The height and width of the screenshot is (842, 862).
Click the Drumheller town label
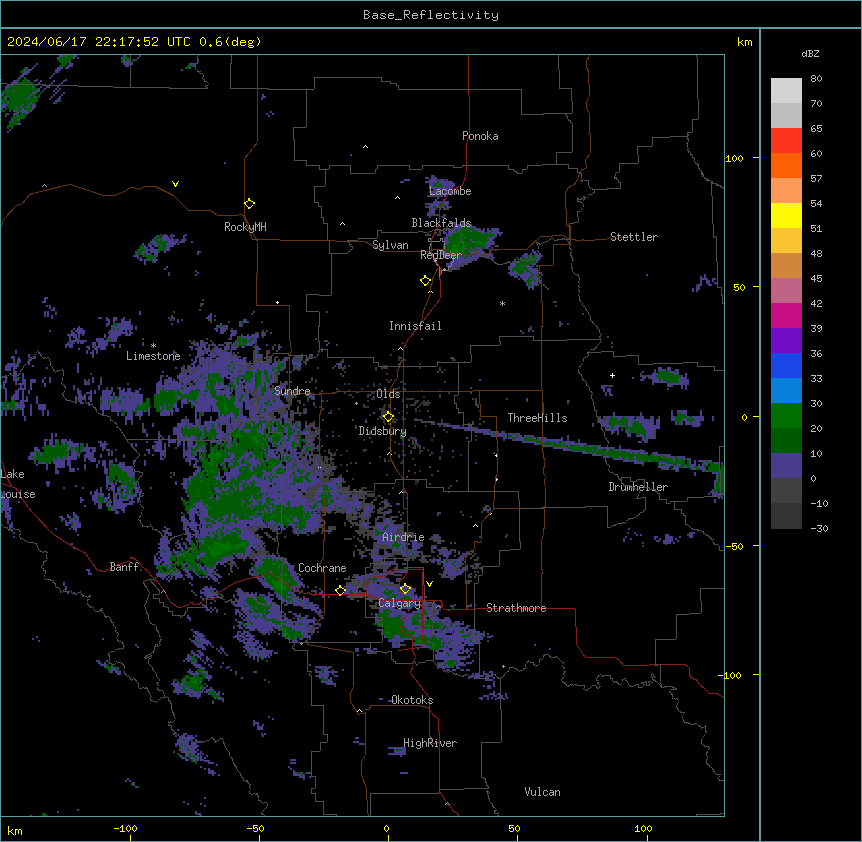pos(638,487)
